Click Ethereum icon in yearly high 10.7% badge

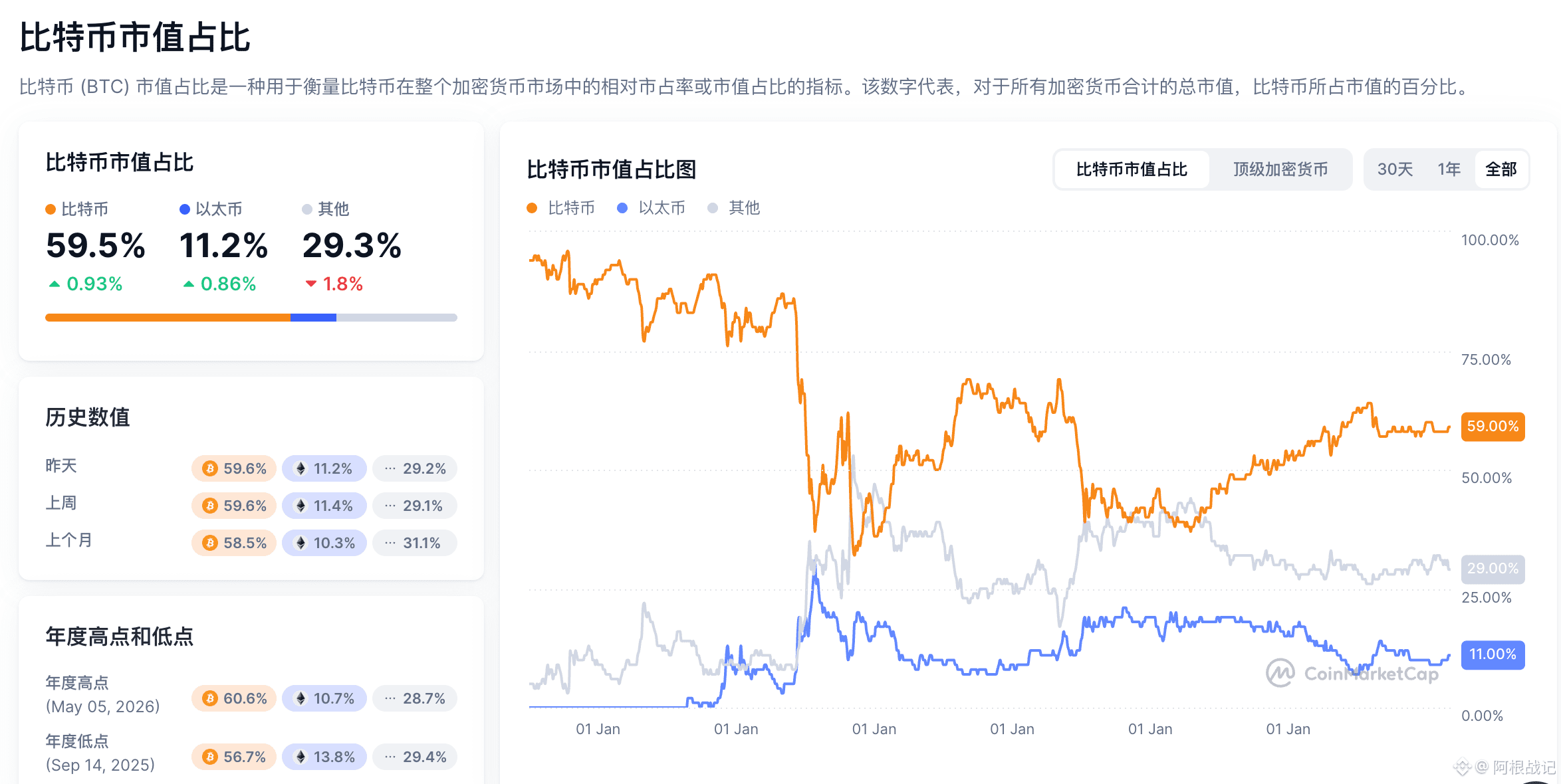click(x=301, y=698)
